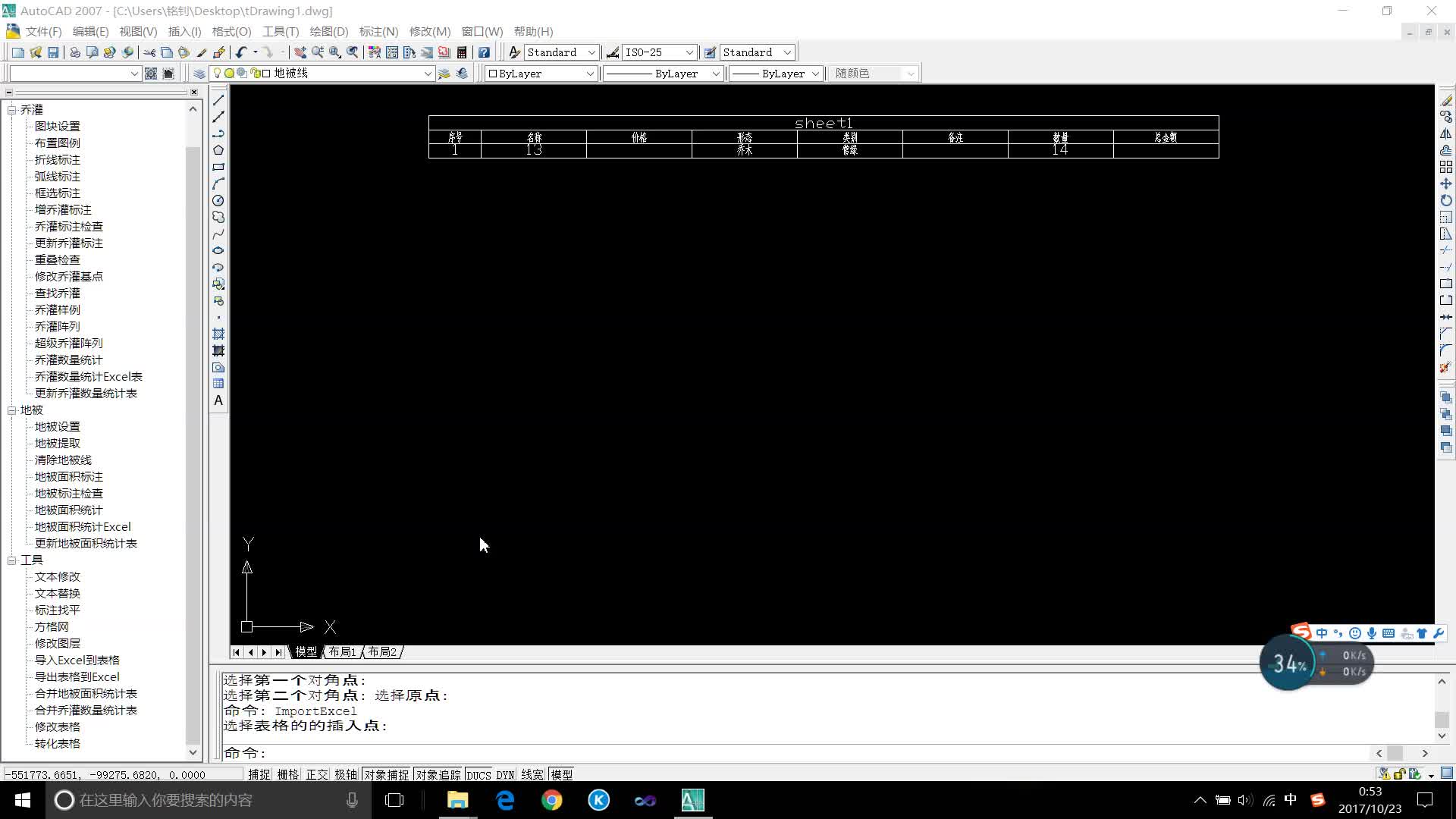Open the Insert Table tool
This screenshot has height=819, width=1456.
tap(218, 382)
